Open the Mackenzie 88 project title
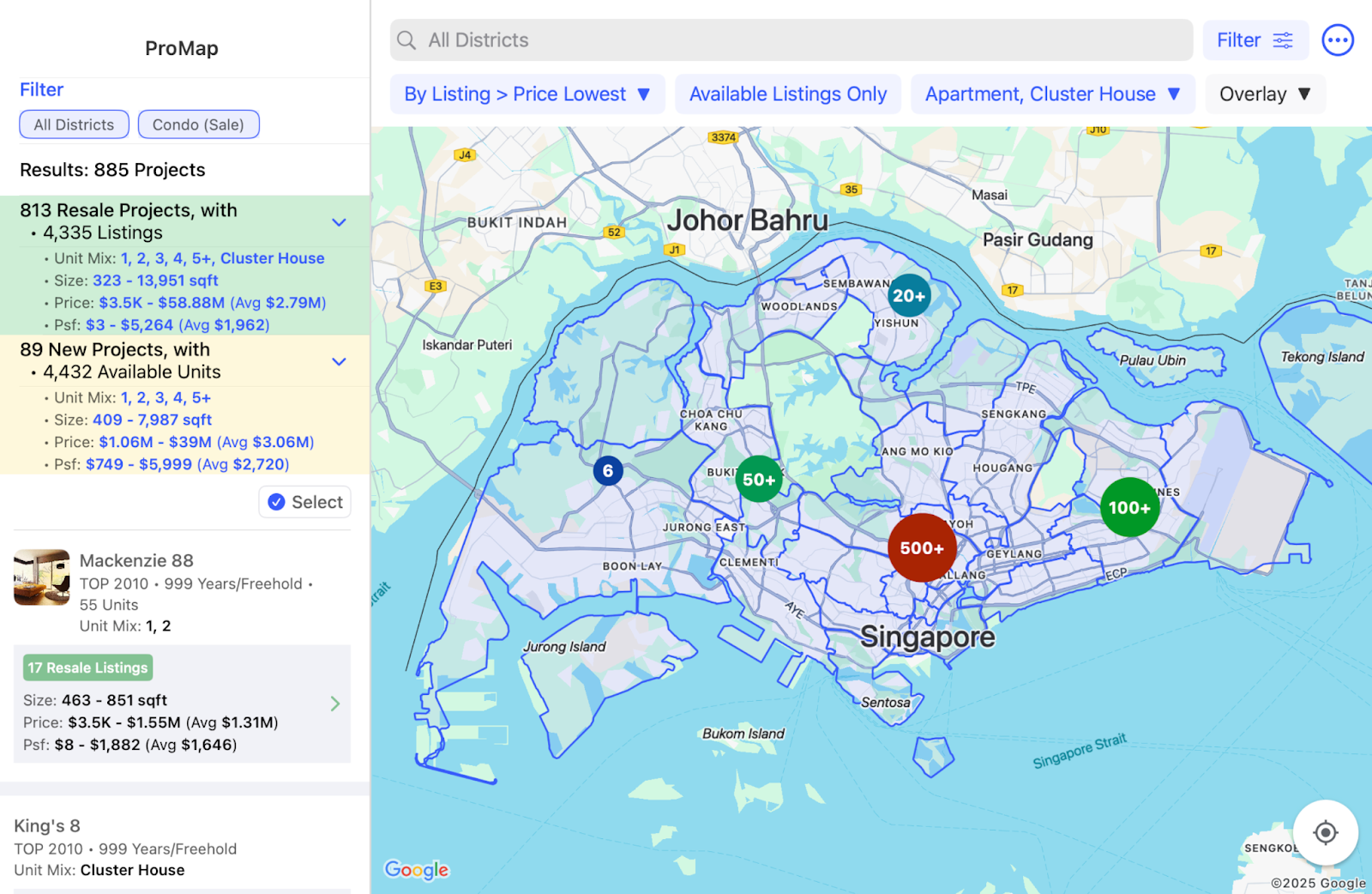This screenshot has width=1372, height=894. coord(136,560)
